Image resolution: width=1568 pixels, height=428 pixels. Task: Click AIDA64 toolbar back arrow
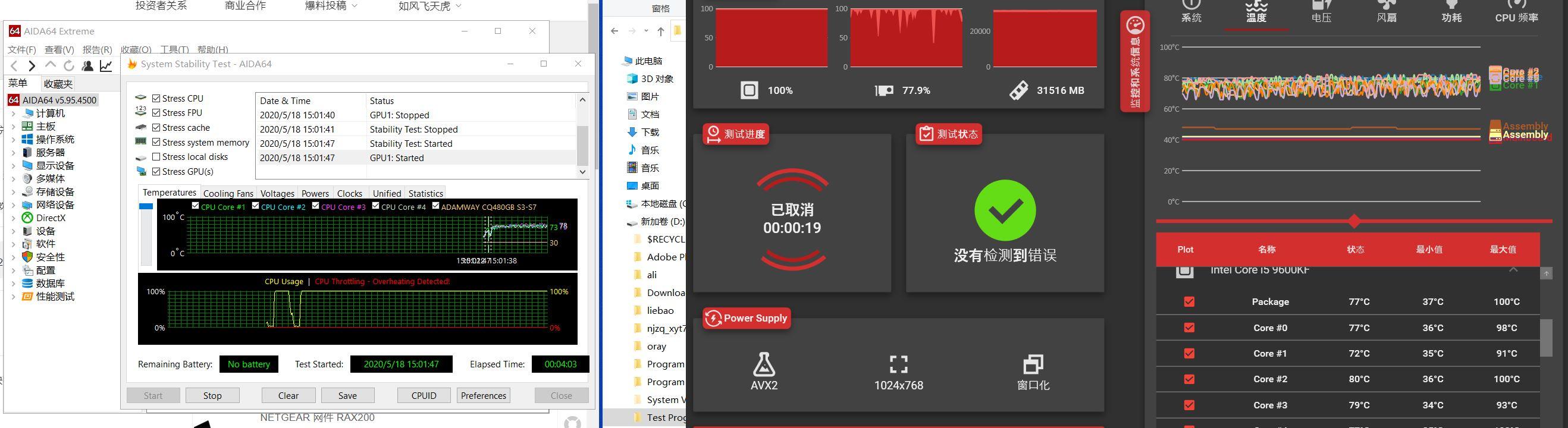[14, 65]
